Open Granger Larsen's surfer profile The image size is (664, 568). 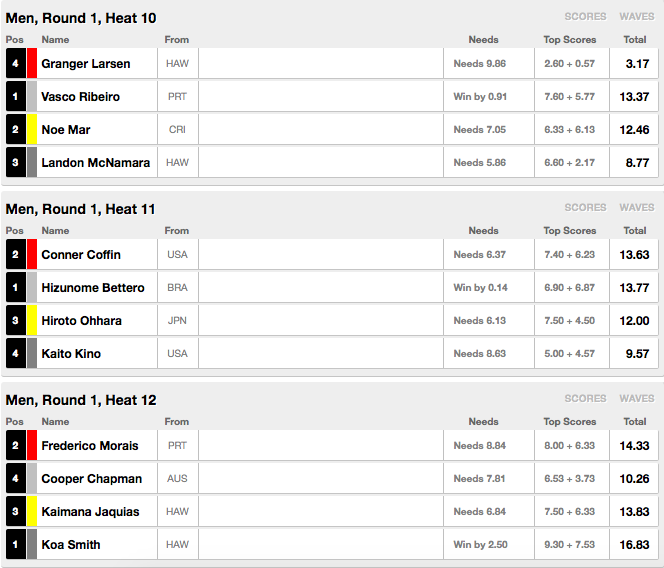pos(86,64)
